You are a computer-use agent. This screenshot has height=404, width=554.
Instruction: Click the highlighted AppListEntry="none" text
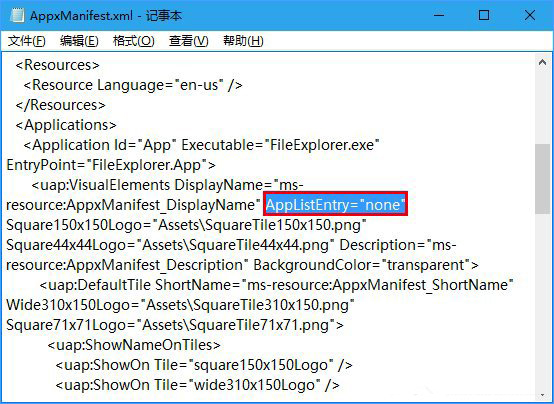coord(335,204)
